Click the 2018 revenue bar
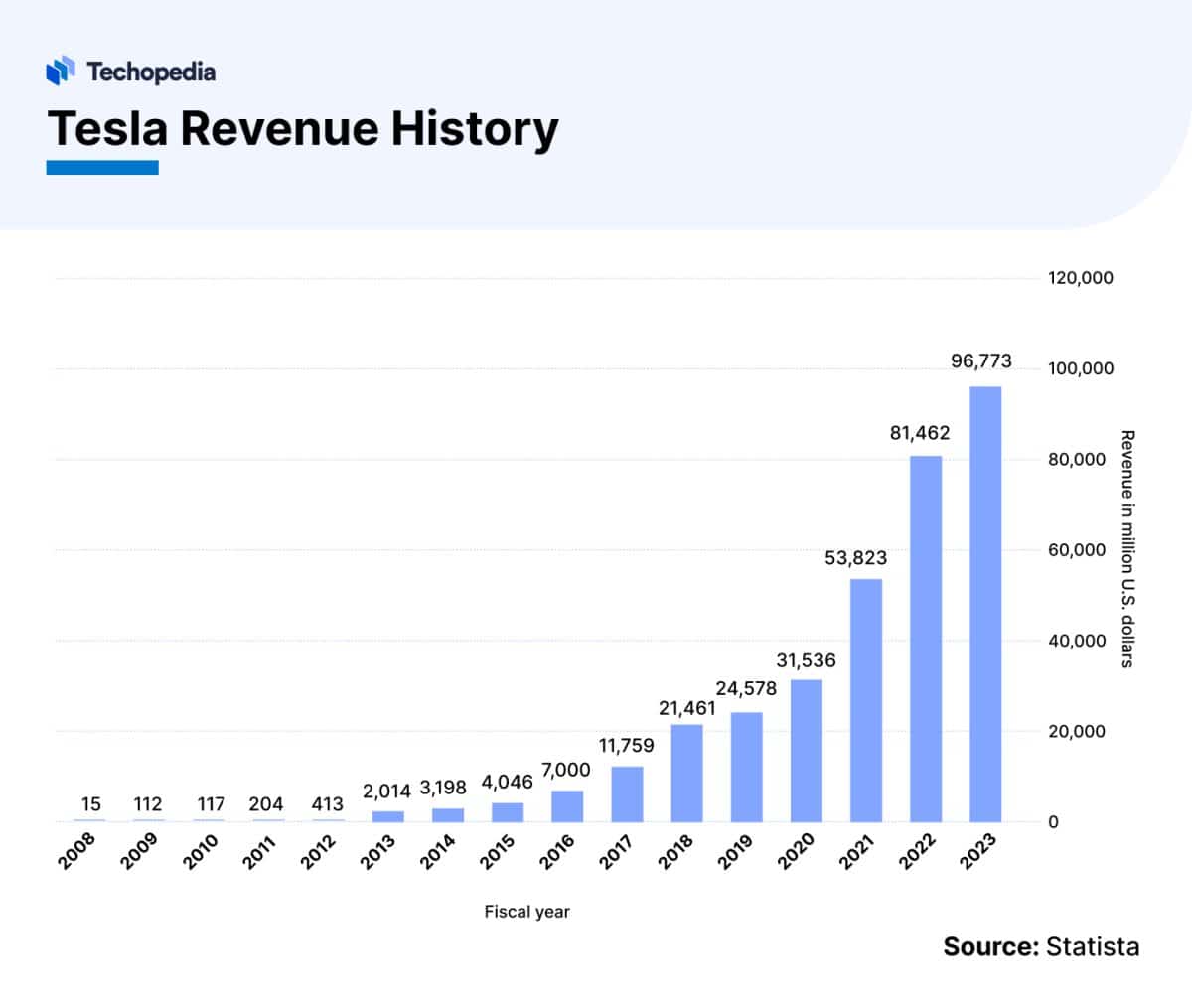Screen dimensions: 1192x1008 pyautogui.click(x=686, y=774)
